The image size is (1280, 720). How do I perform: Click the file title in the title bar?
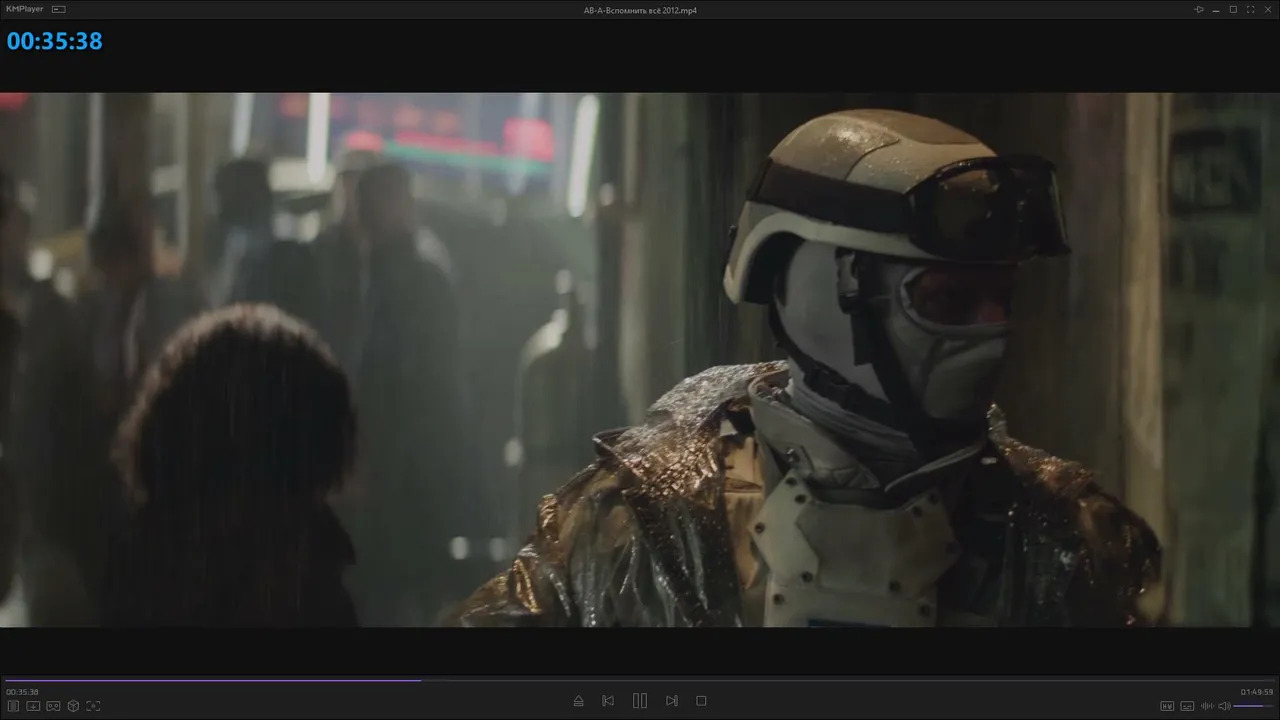(x=640, y=9)
